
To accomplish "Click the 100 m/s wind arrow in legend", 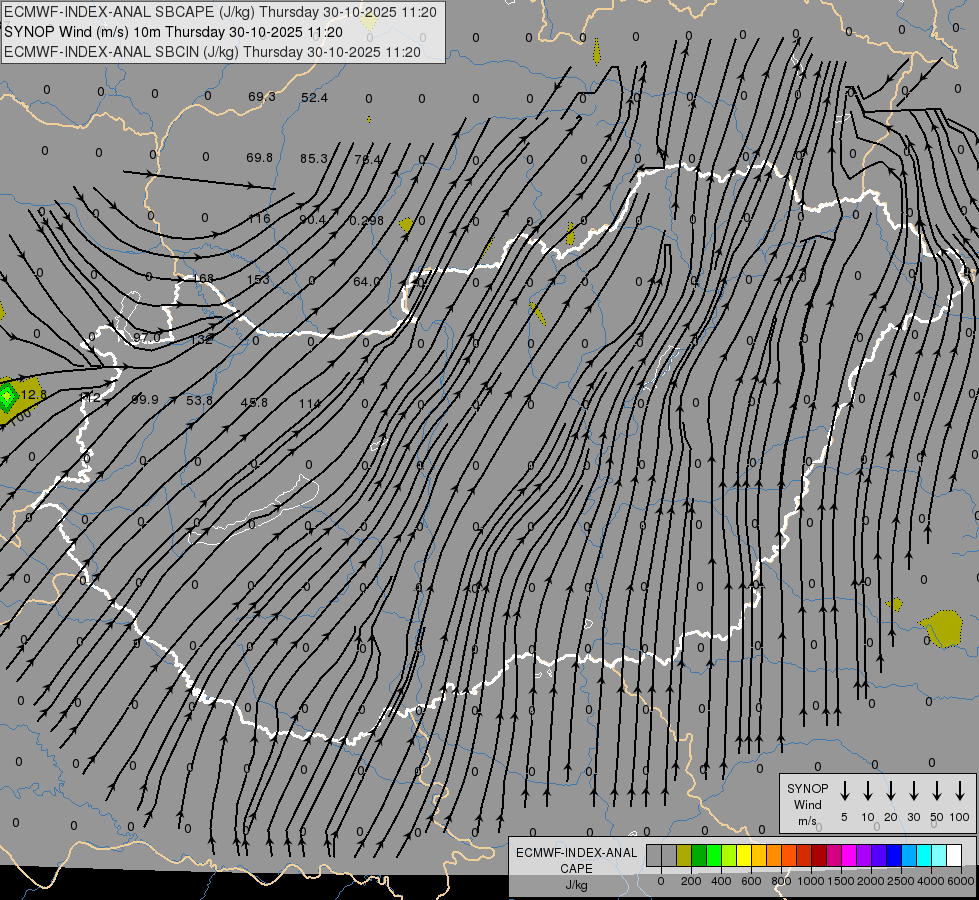I will pos(960,791).
